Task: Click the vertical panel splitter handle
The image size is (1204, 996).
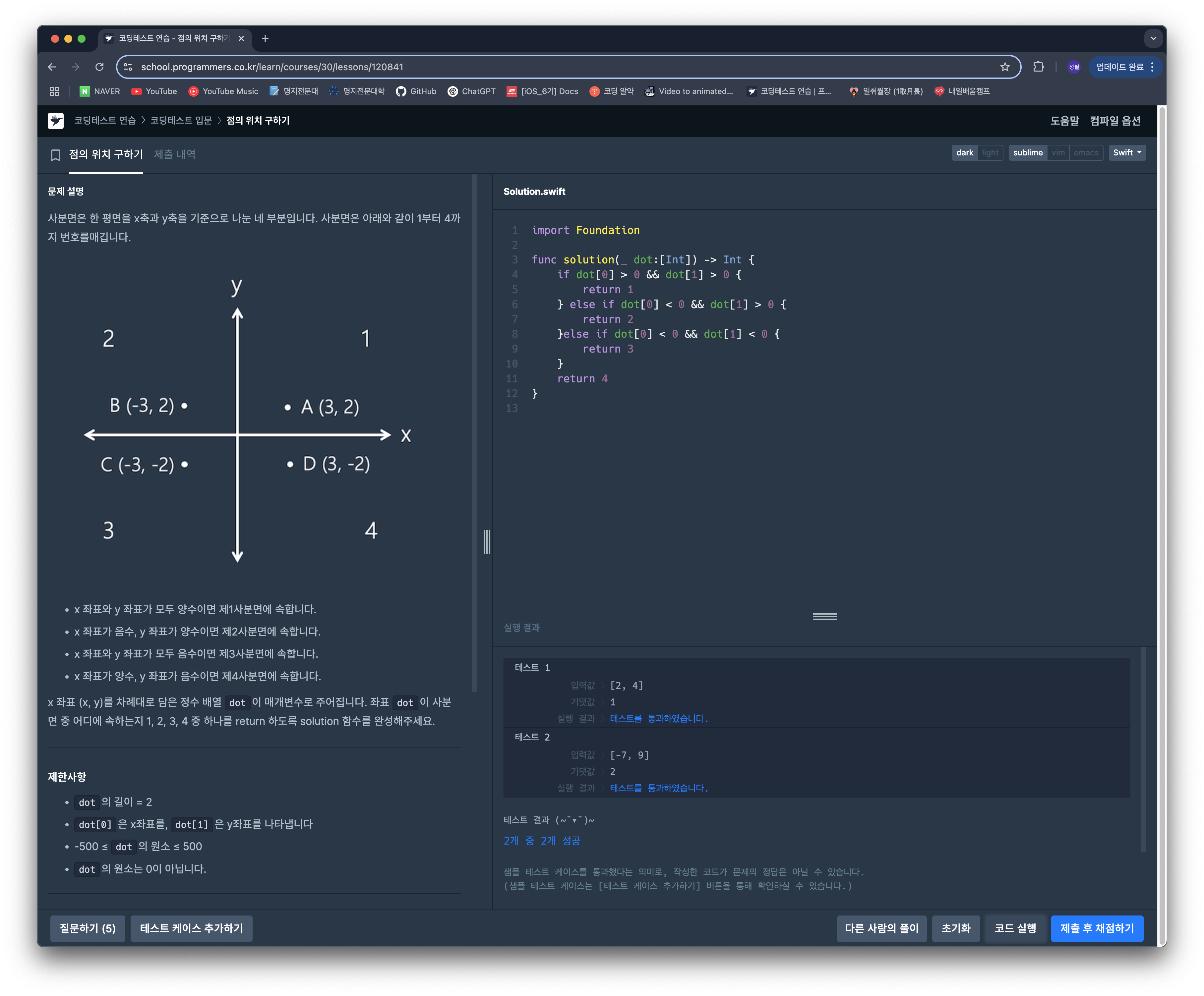Action: [x=487, y=541]
